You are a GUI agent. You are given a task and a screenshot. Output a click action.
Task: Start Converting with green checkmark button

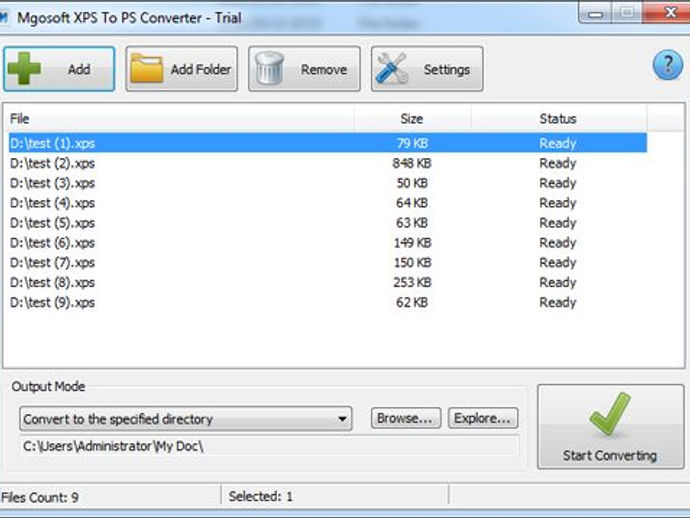610,427
